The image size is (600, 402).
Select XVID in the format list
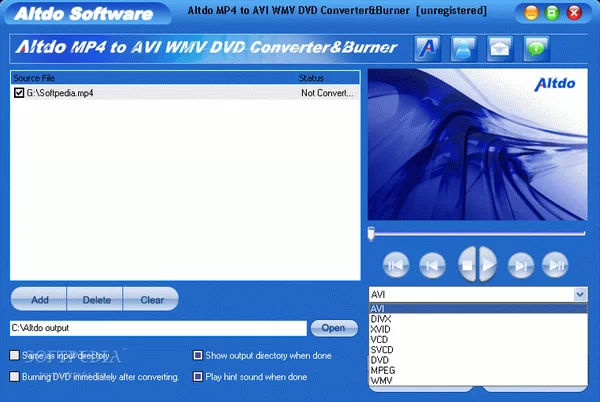381,328
